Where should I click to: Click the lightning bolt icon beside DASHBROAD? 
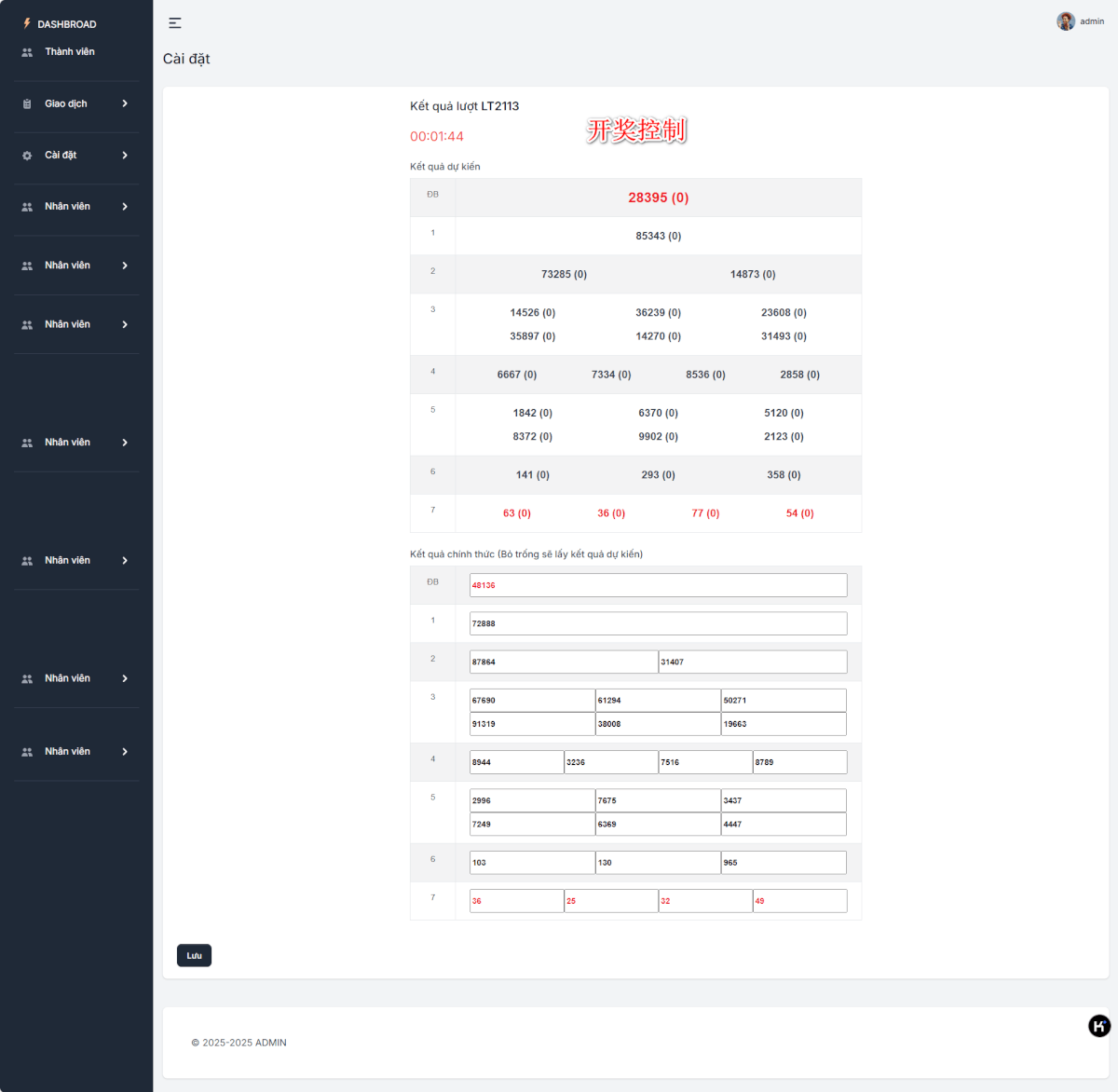[x=27, y=23]
